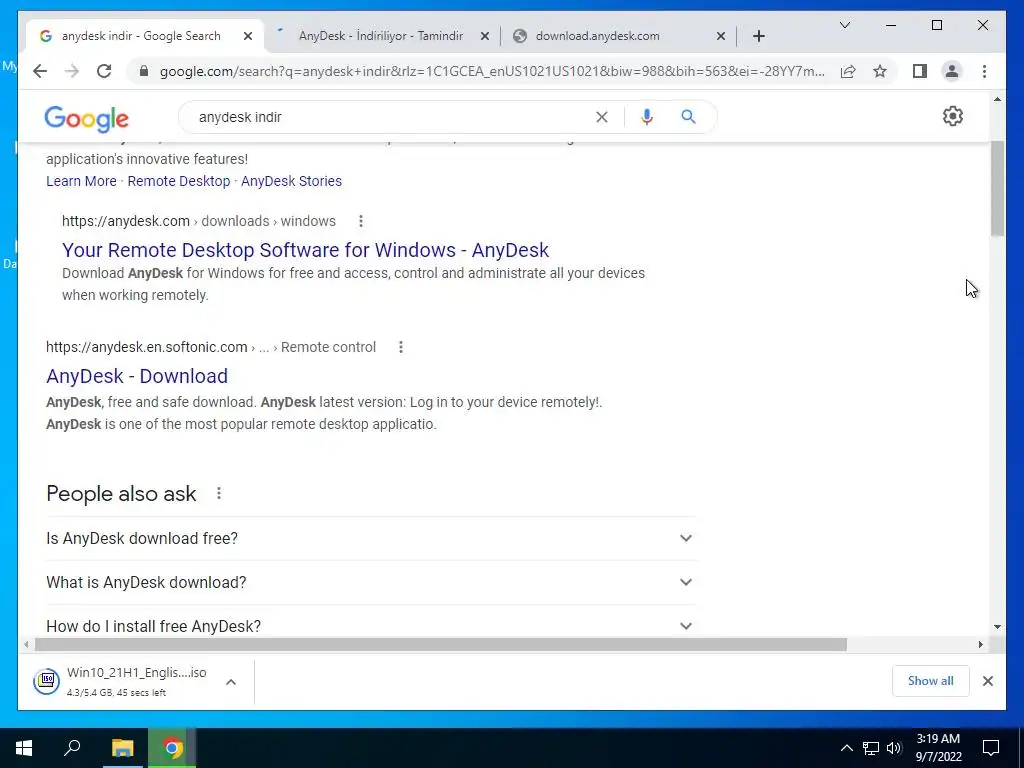1024x768 pixels.
Task: Open the notification center icon
Action: pos(991,748)
